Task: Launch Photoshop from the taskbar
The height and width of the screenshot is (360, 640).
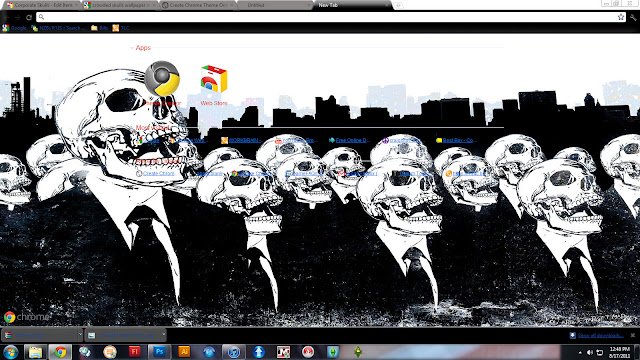Action: [159, 351]
